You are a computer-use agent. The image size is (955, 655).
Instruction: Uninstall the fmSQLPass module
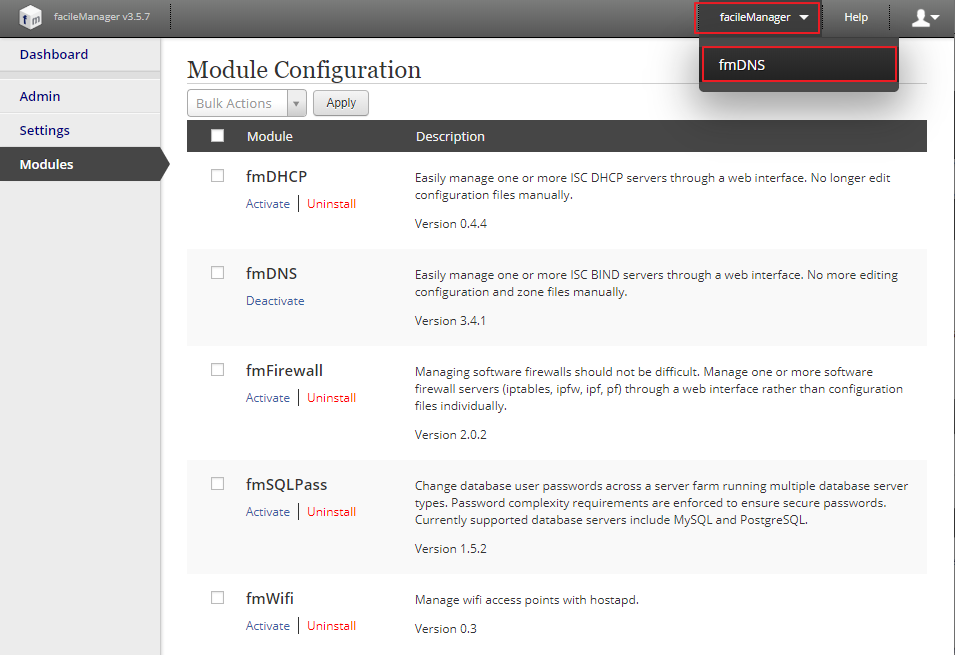(x=331, y=512)
